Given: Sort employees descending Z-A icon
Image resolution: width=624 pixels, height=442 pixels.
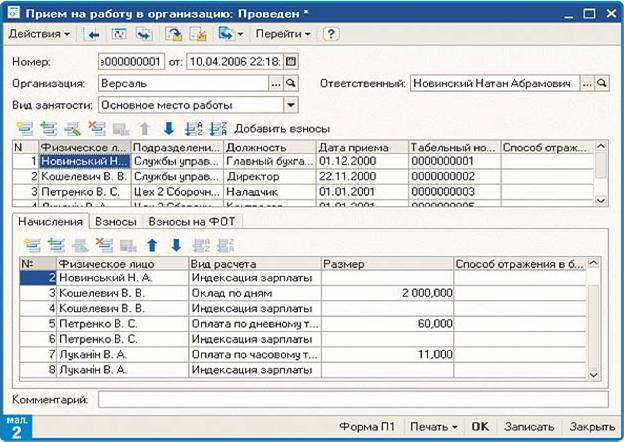Looking at the screenshot, I should pos(218,129).
